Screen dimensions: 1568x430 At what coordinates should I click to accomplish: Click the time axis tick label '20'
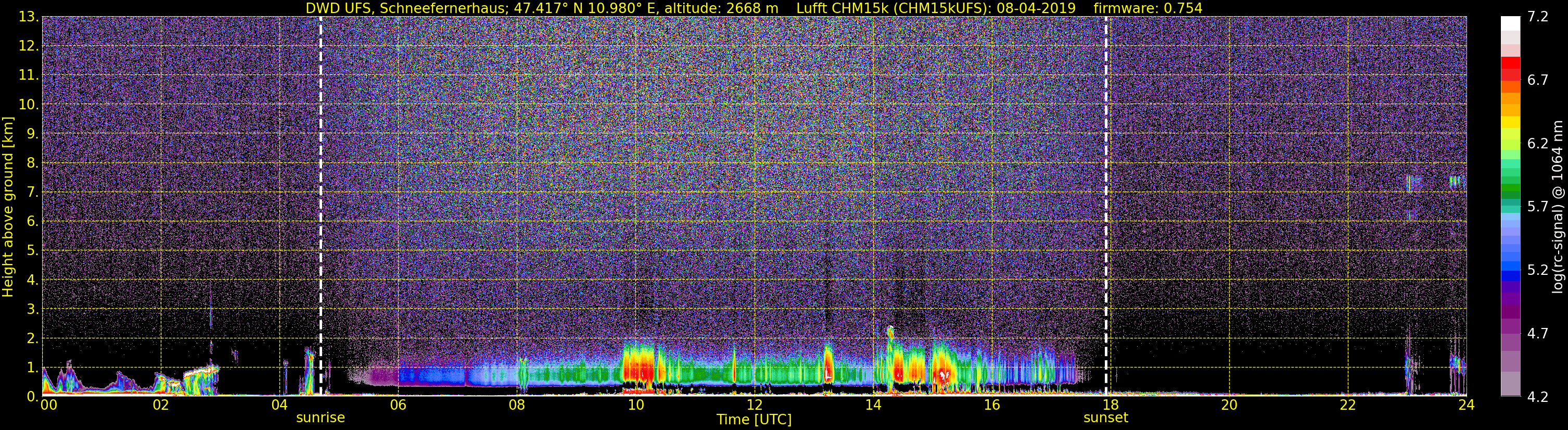[x=1229, y=406]
